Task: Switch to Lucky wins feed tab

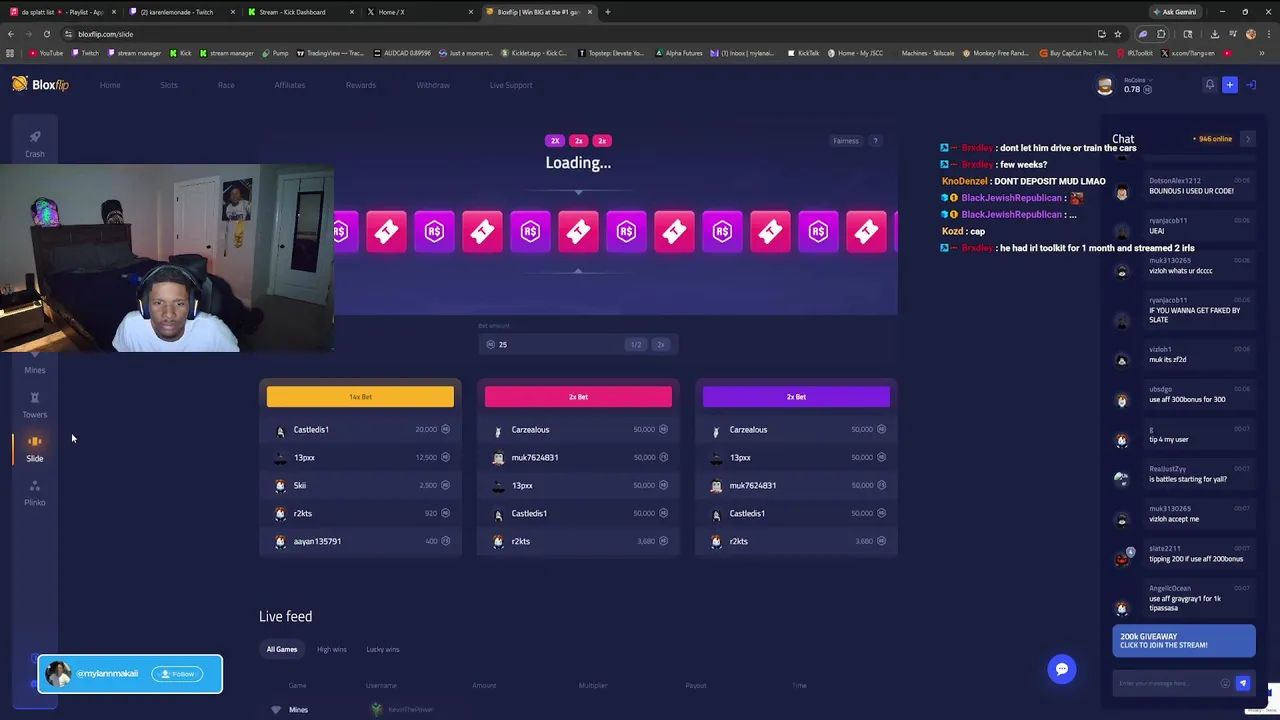Action: [382, 649]
